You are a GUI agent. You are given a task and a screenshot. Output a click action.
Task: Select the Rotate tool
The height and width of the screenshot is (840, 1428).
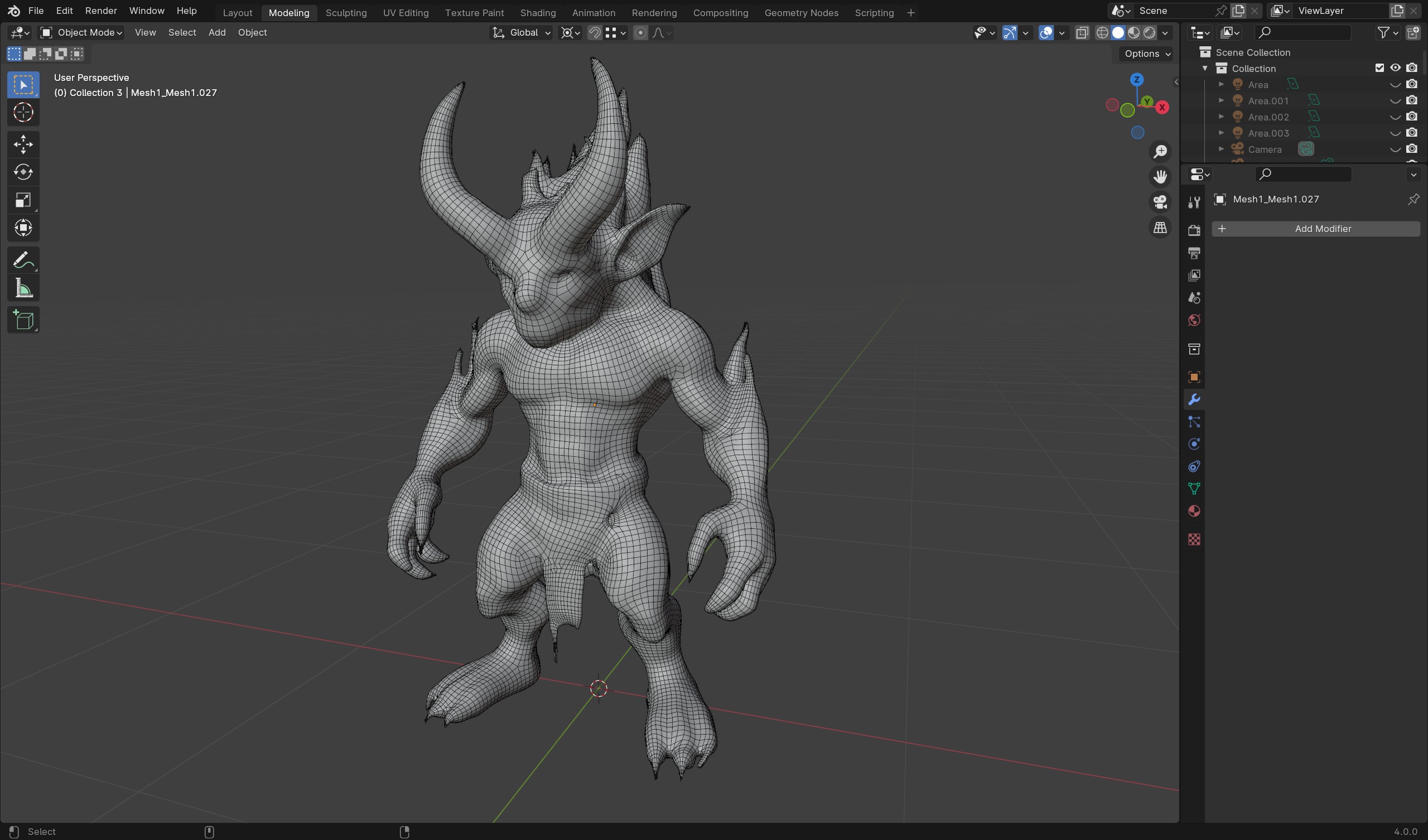[x=23, y=172]
